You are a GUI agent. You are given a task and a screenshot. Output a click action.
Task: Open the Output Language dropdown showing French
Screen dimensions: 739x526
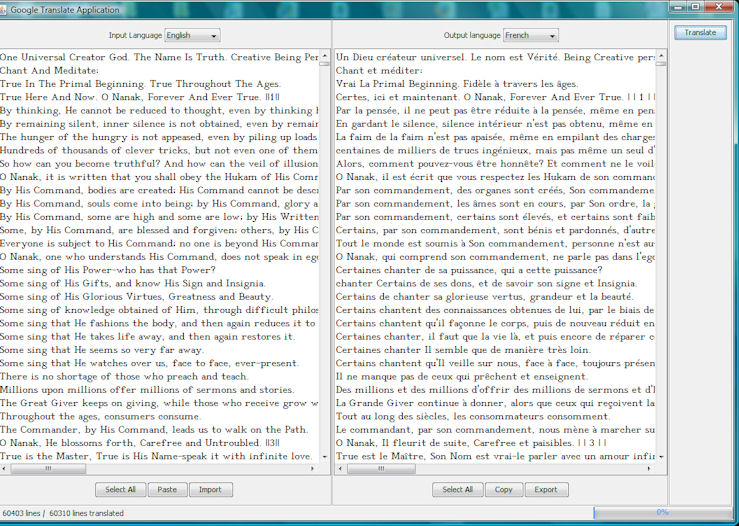530,35
